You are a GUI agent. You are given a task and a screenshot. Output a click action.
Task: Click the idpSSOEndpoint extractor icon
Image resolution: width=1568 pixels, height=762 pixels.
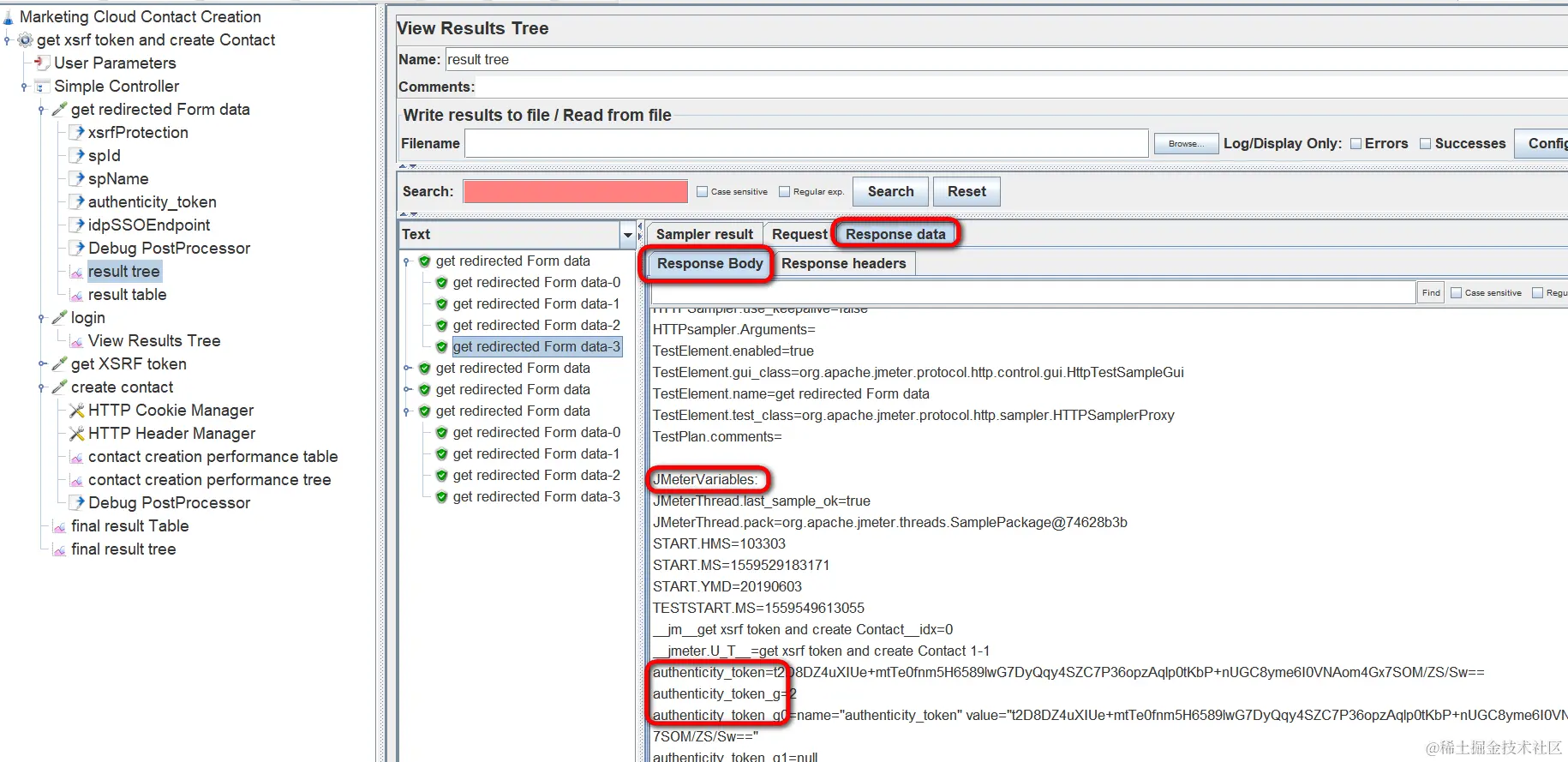(x=77, y=225)
